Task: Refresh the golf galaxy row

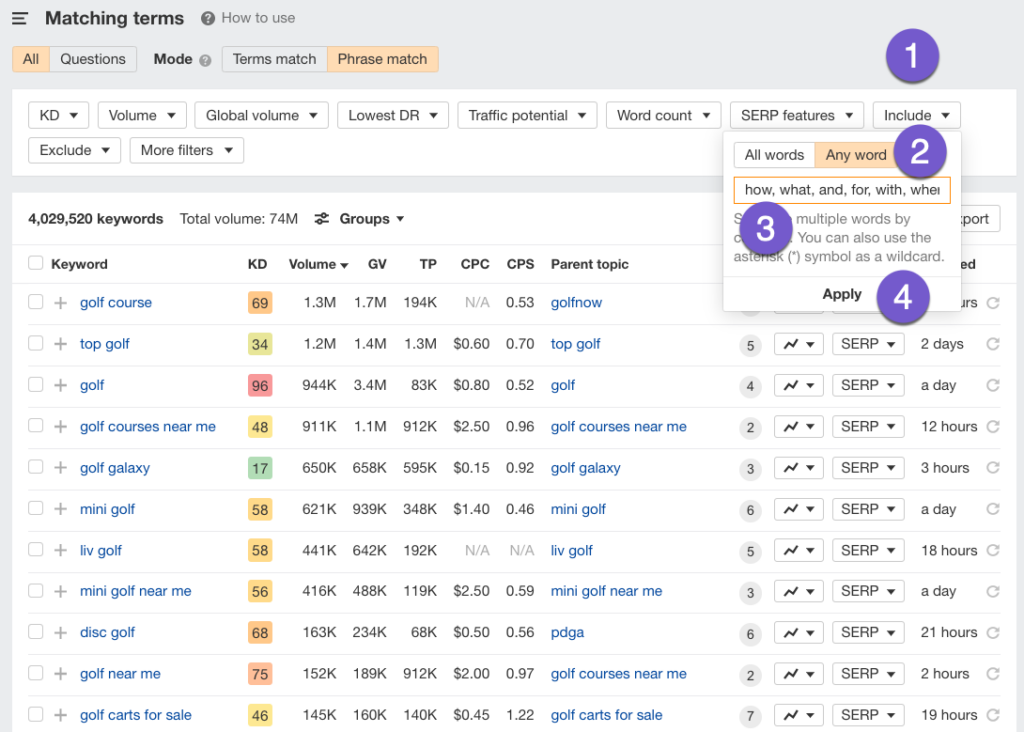Action: click(x=993, y=468)
